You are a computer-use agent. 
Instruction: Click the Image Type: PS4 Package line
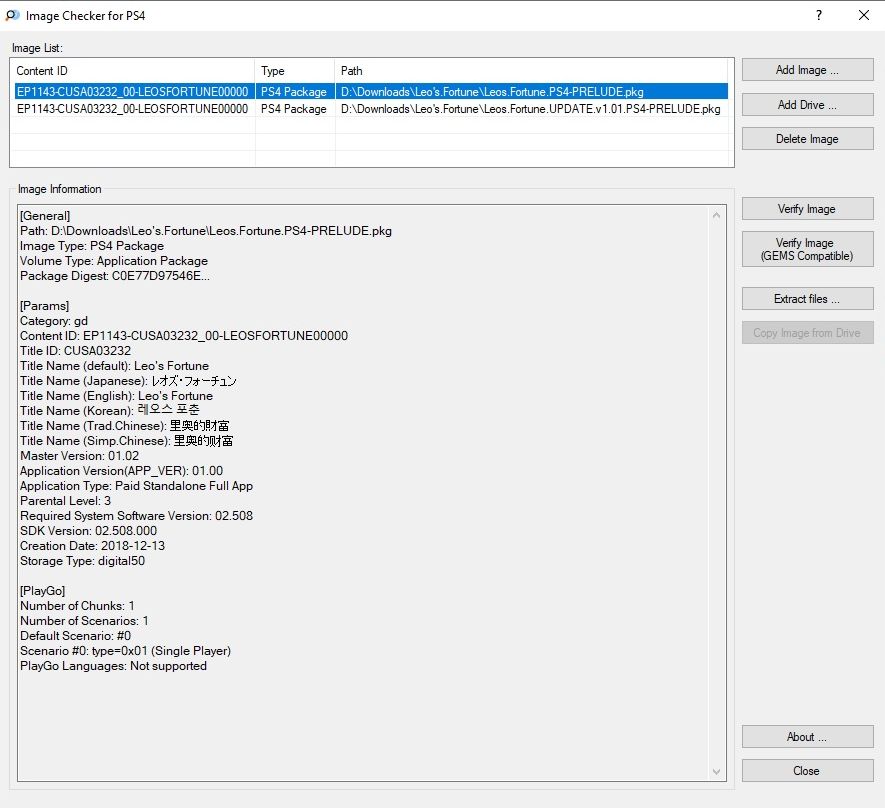(92, 246)
